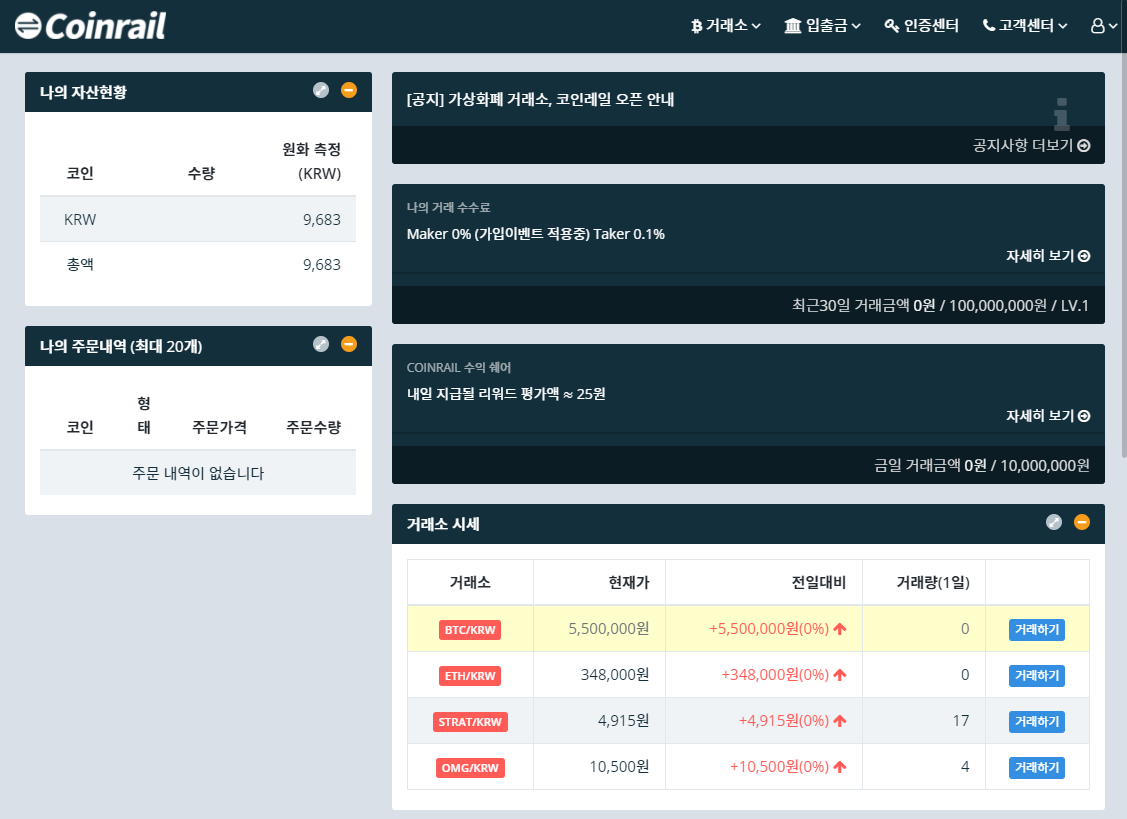
Task: Click the bitcoin icon beside 거래소
Action: [696, 27]
